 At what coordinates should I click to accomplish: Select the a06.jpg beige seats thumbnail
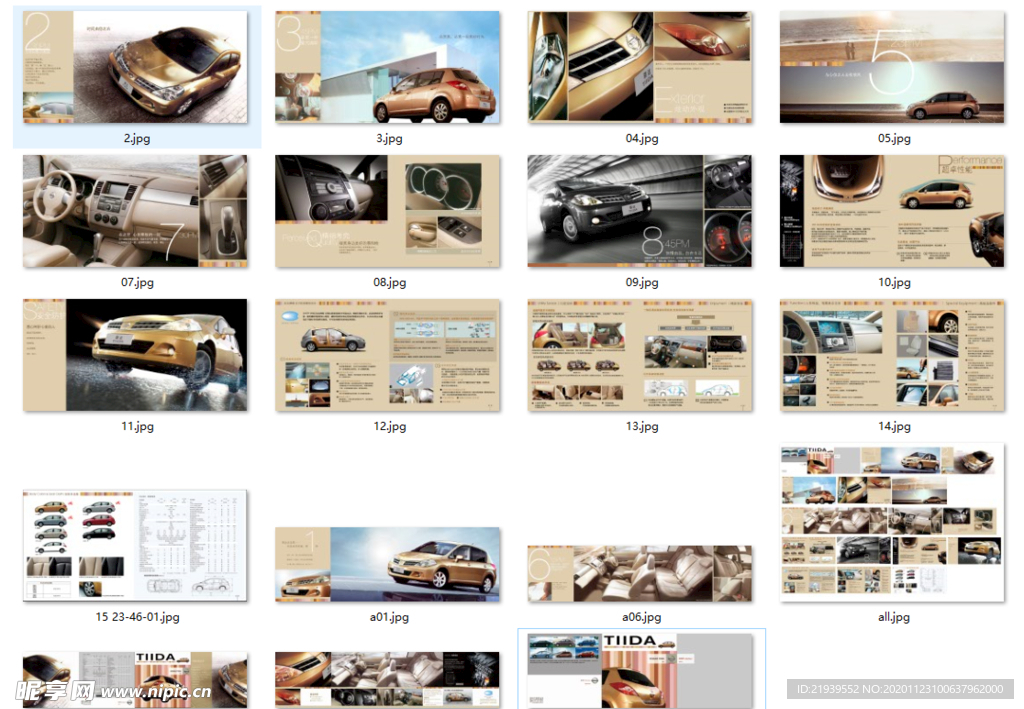[640, 573]
